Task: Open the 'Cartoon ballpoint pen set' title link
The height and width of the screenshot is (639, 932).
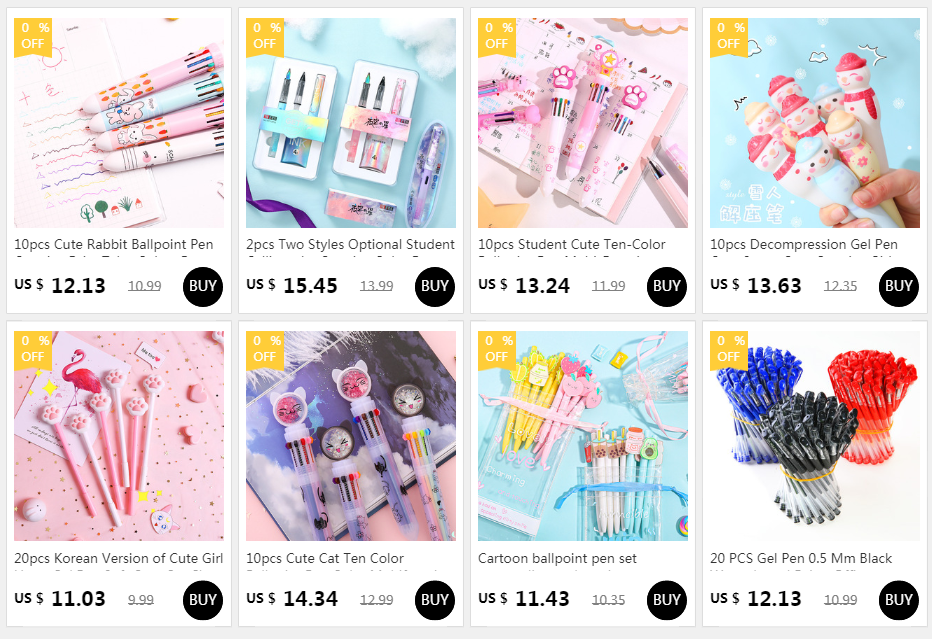Action: [x=557, y=558]
